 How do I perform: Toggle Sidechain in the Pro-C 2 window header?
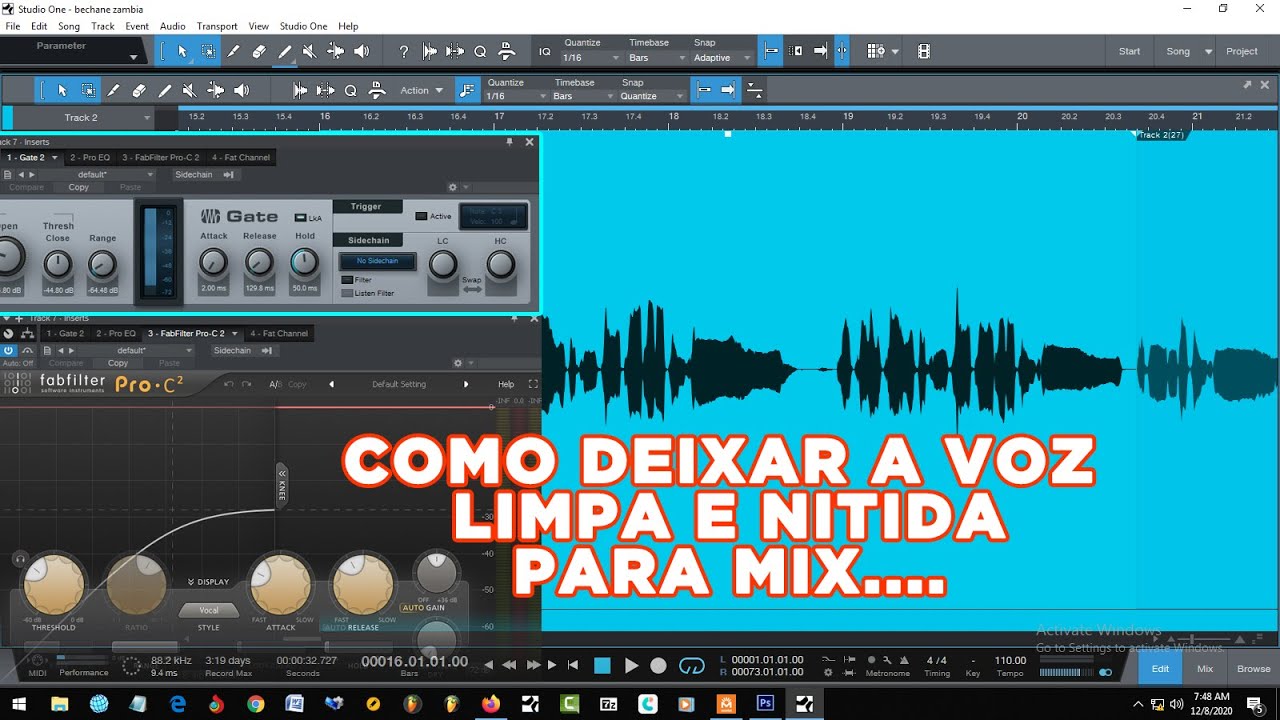pos(243,350)
